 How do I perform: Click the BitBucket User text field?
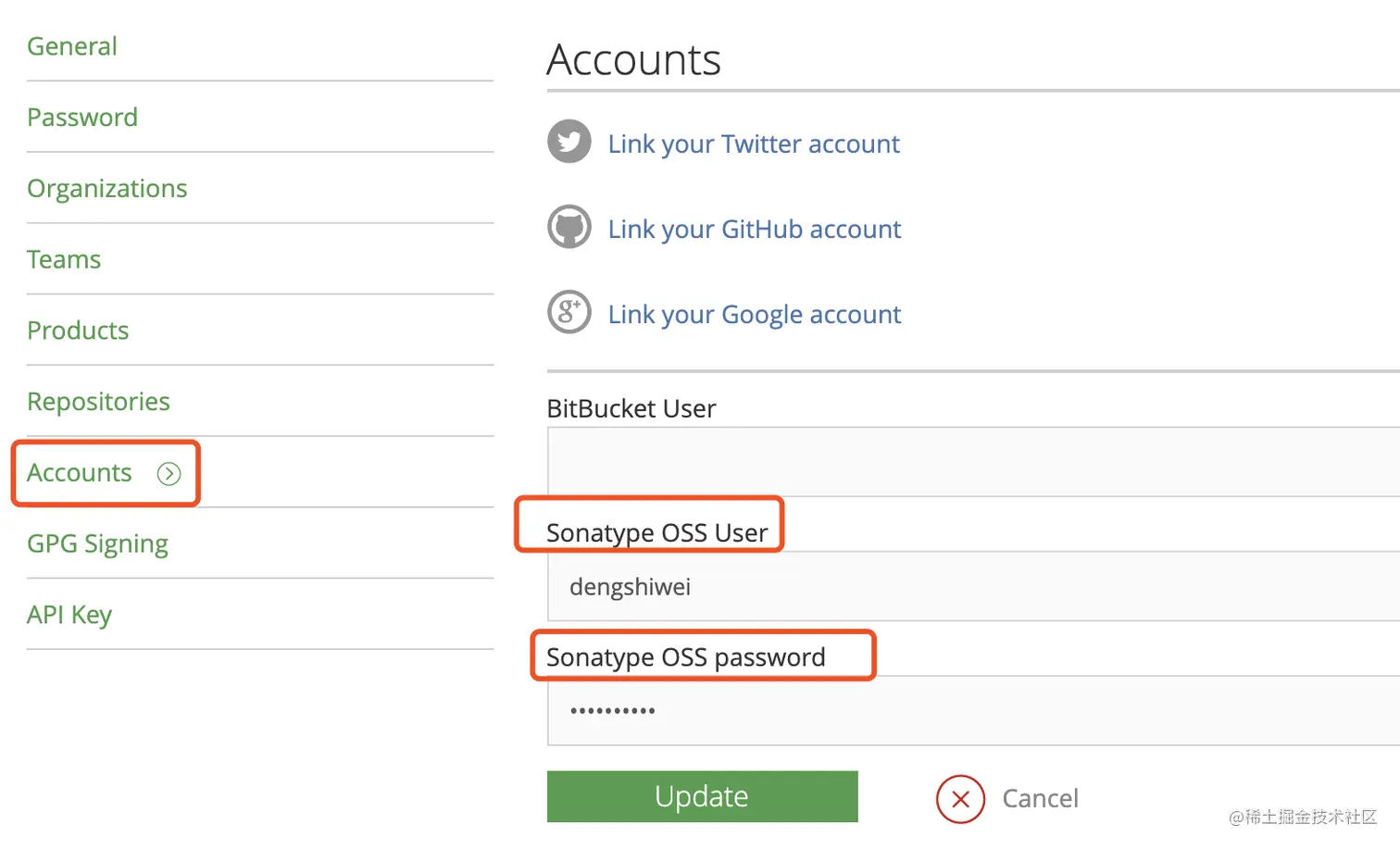point(972,461)
